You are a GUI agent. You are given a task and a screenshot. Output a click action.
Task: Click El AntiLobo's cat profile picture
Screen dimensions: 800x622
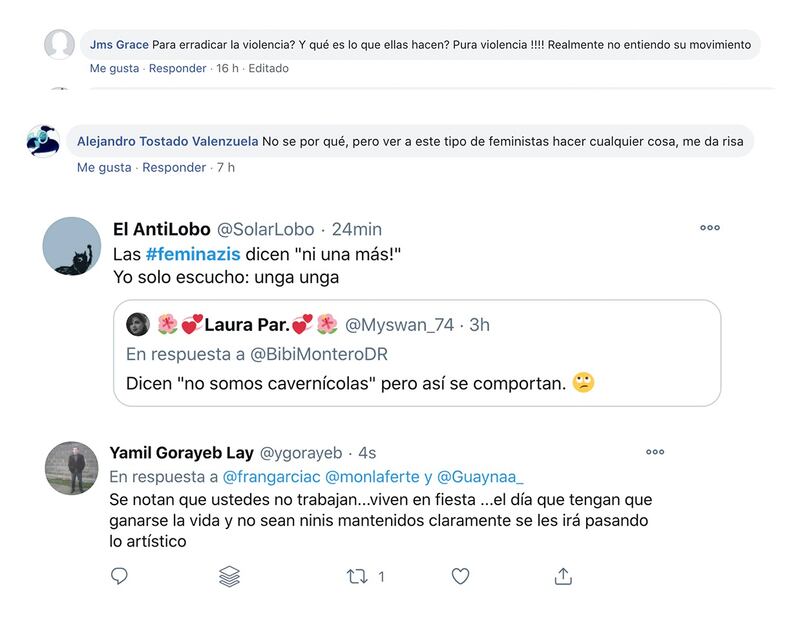pos(71,246)
